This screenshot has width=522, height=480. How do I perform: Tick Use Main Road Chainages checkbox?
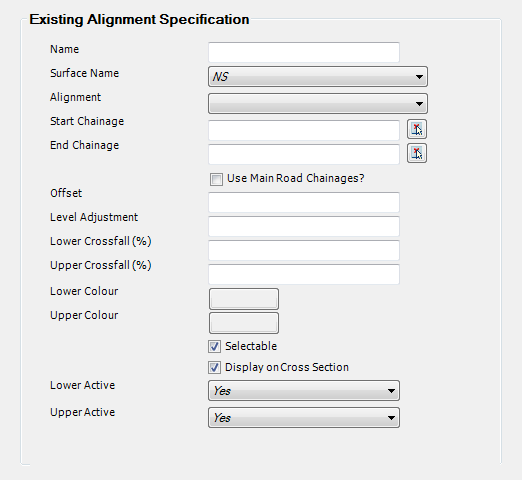coord(216,179)
